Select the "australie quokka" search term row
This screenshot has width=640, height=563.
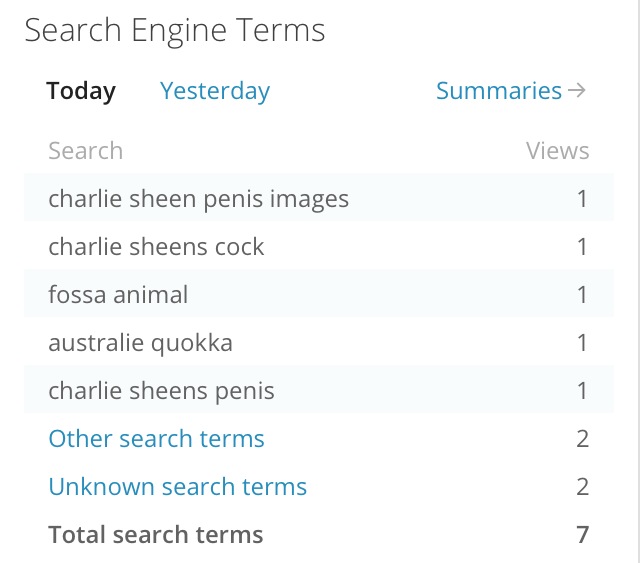140,343
